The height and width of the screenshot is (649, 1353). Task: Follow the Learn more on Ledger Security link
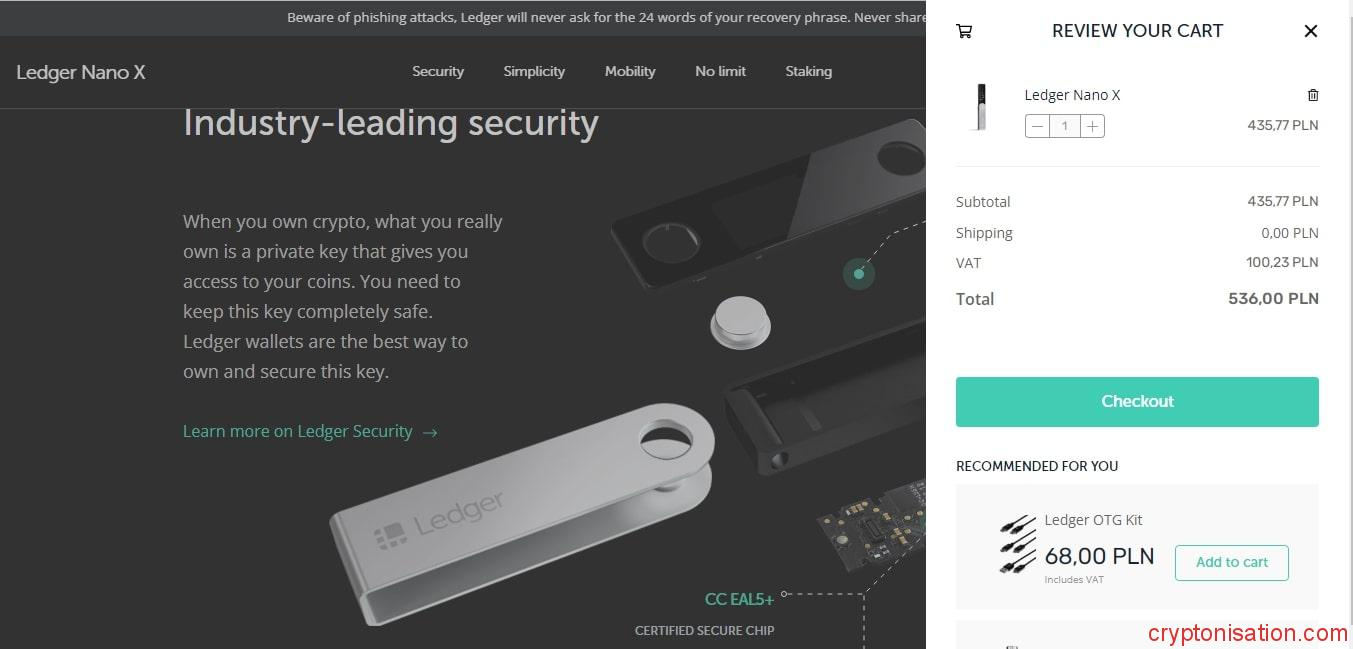[298, 431]
